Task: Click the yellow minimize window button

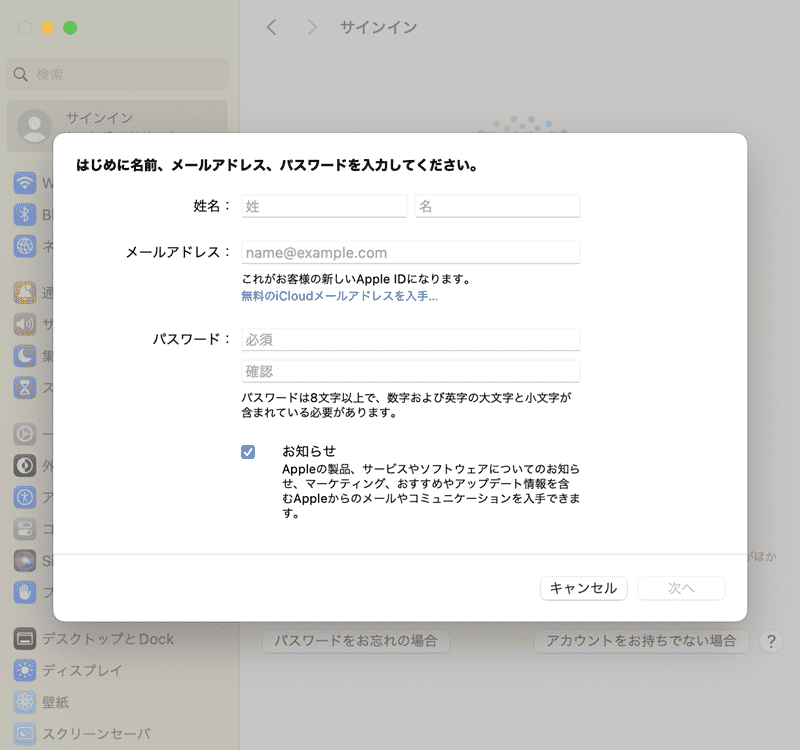Action: (x=47, y=28)
